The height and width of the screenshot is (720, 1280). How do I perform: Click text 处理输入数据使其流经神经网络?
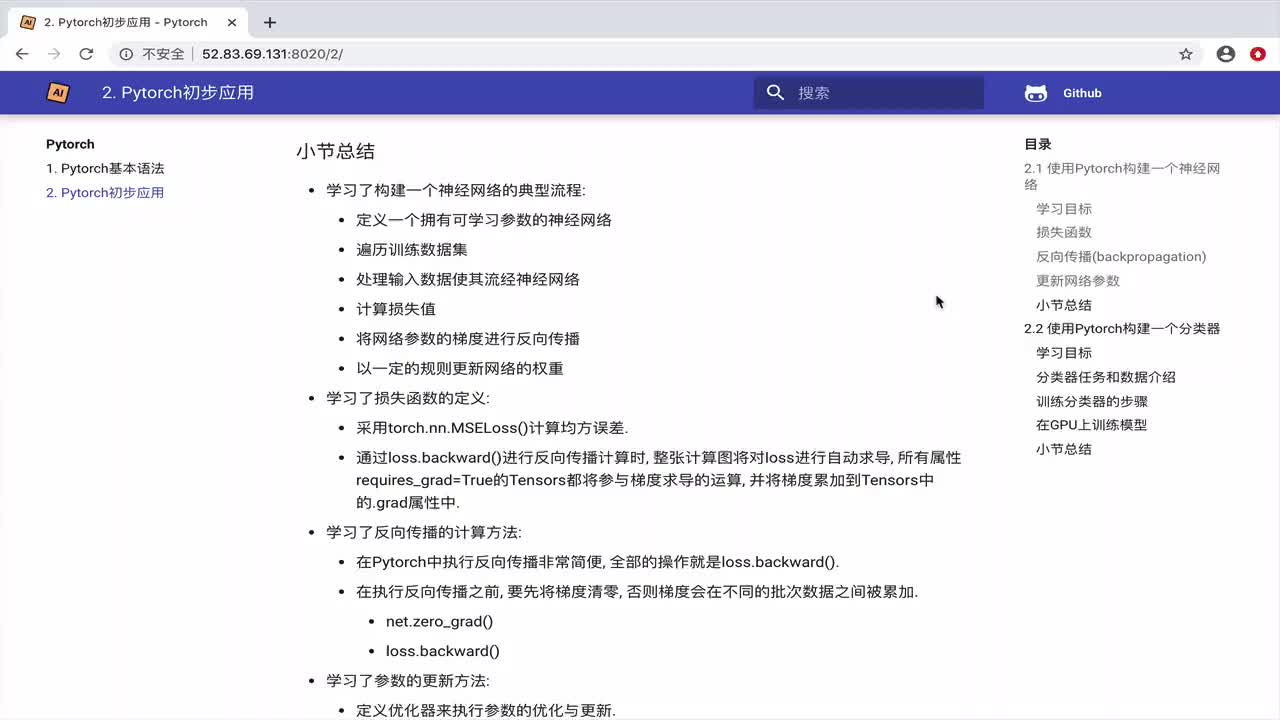pos(468,279)
